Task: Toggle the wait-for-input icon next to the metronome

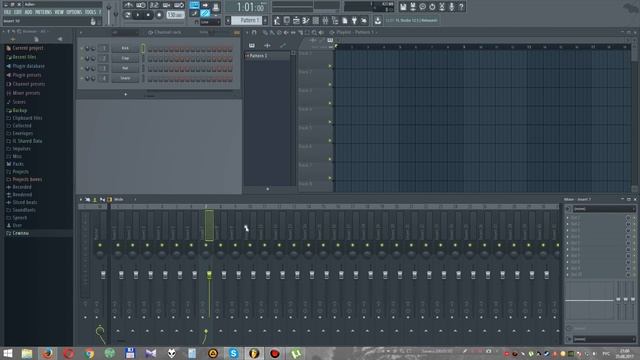Action: pyautogui.click(x=141, y=5)
